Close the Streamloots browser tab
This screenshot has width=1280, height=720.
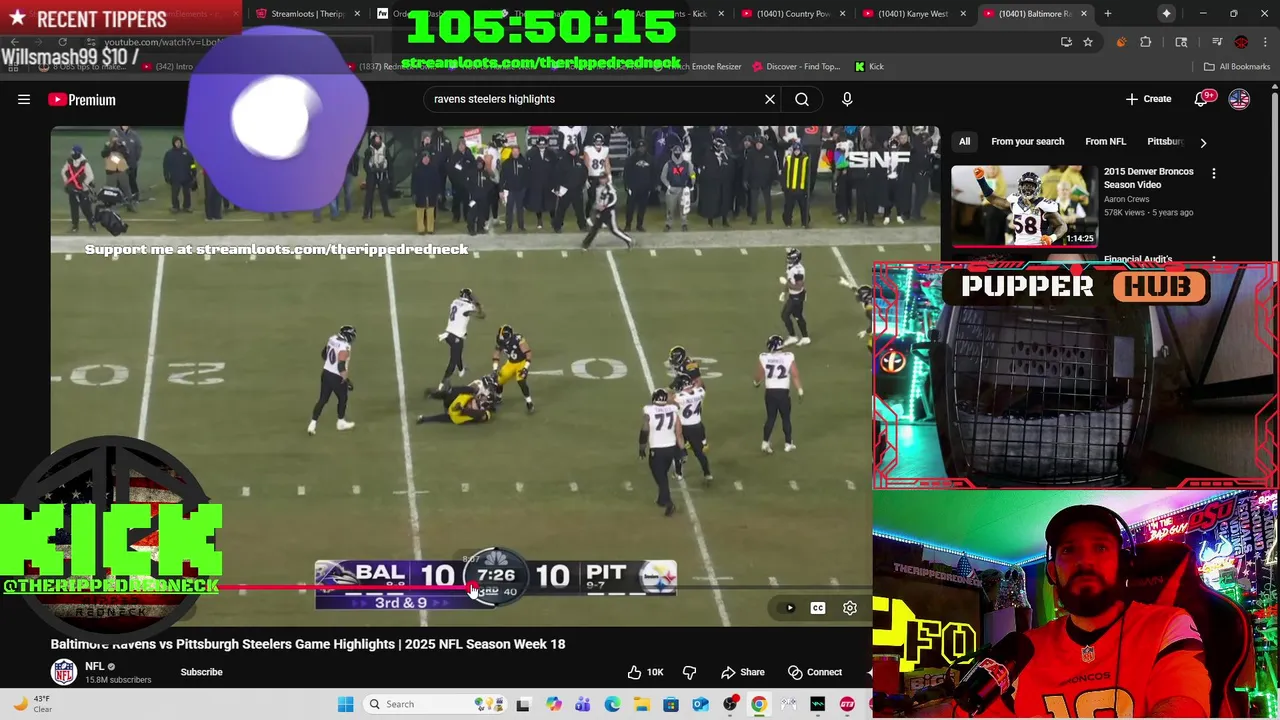pos(357,14)
